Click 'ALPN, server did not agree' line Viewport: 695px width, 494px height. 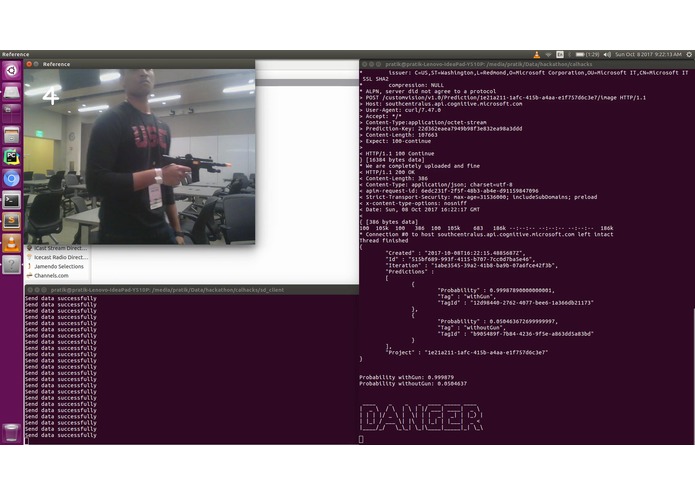[x=428, y=92]
